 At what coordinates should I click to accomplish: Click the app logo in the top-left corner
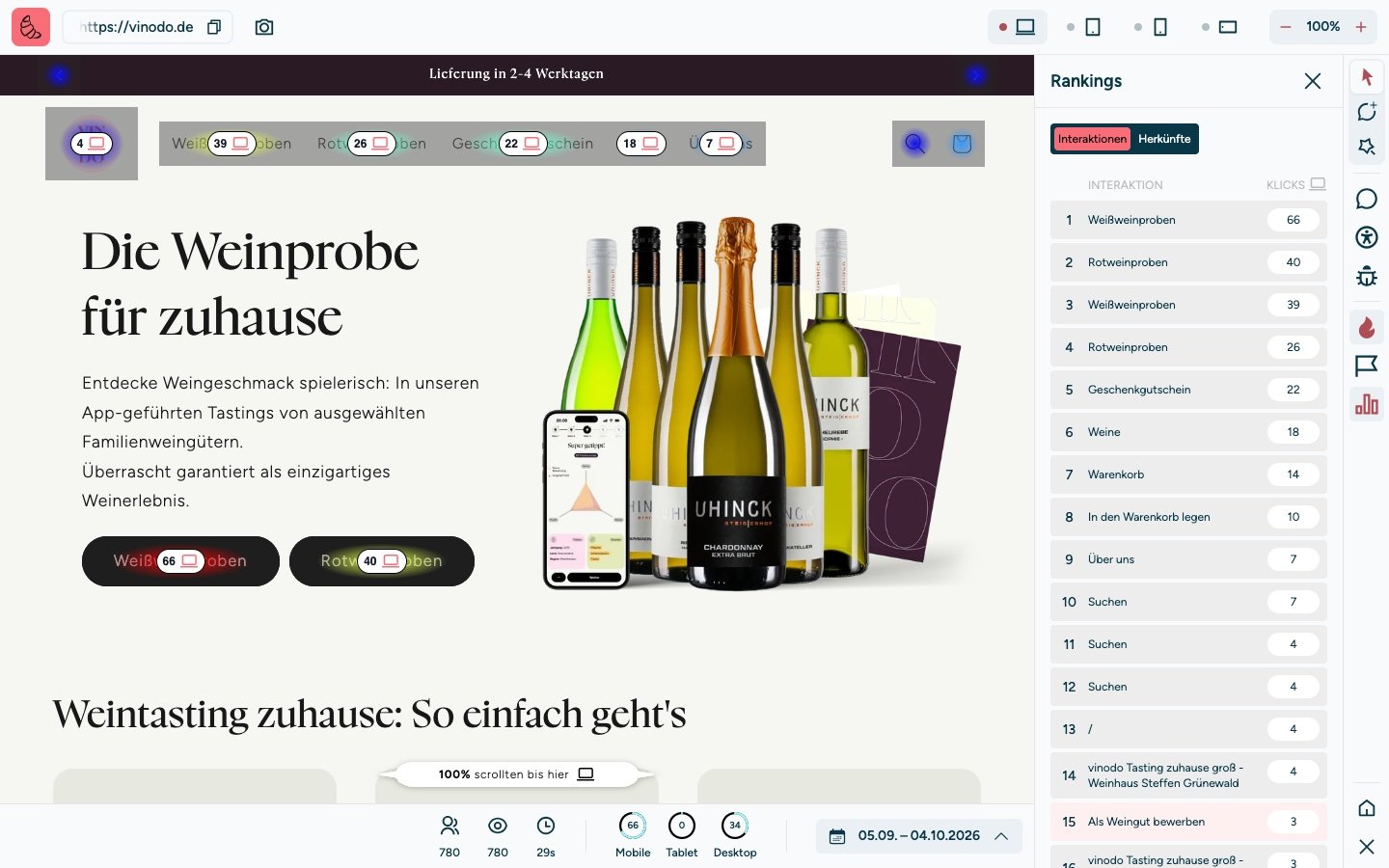(x=31, y=27)
